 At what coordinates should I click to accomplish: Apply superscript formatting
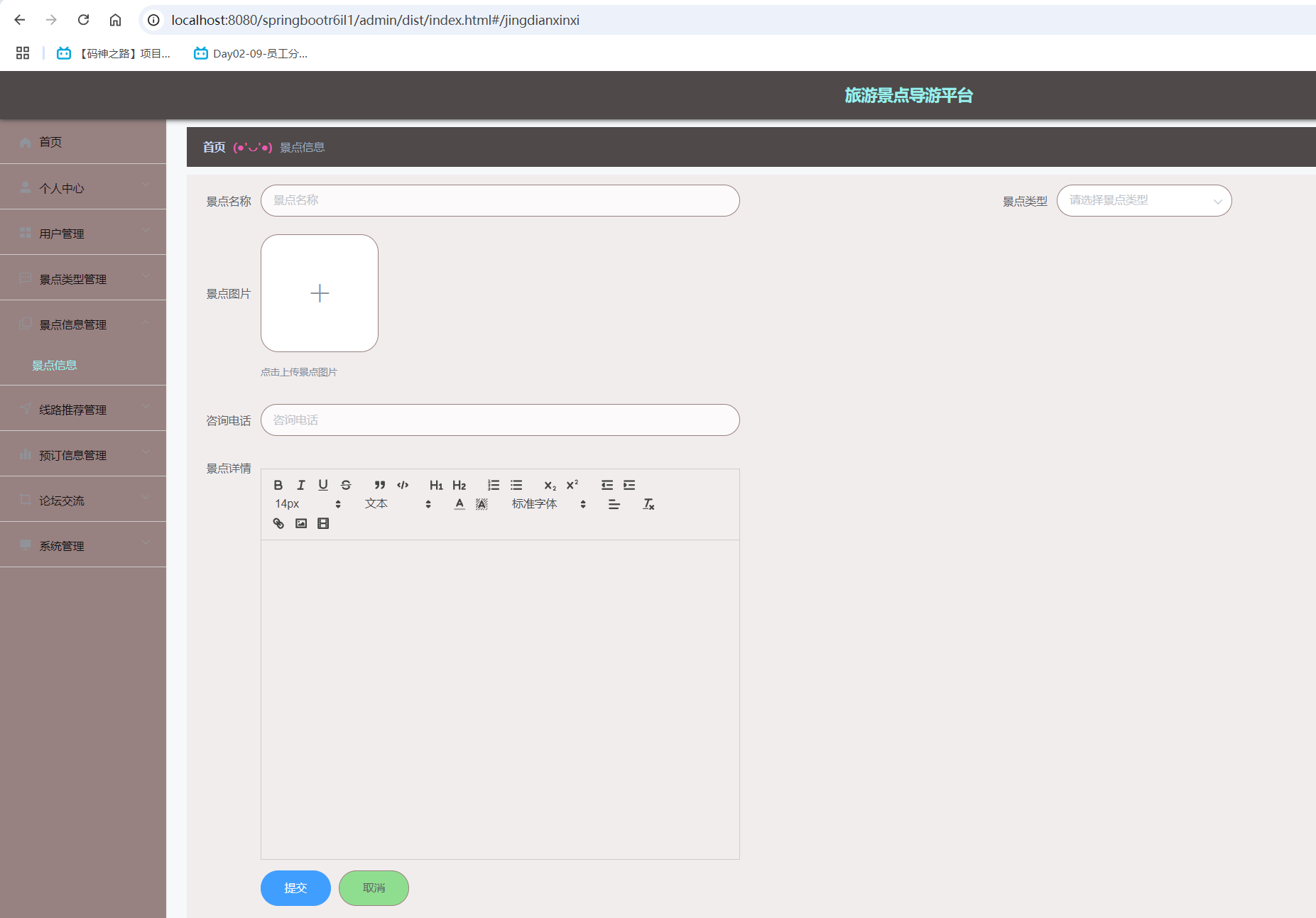[x=572, y=485]
